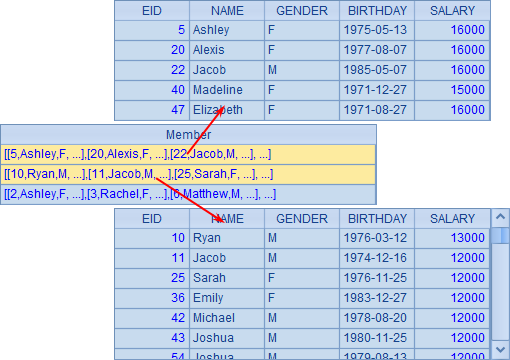
Task: Click the salary cell 13000
Action: tap(452, 238)
